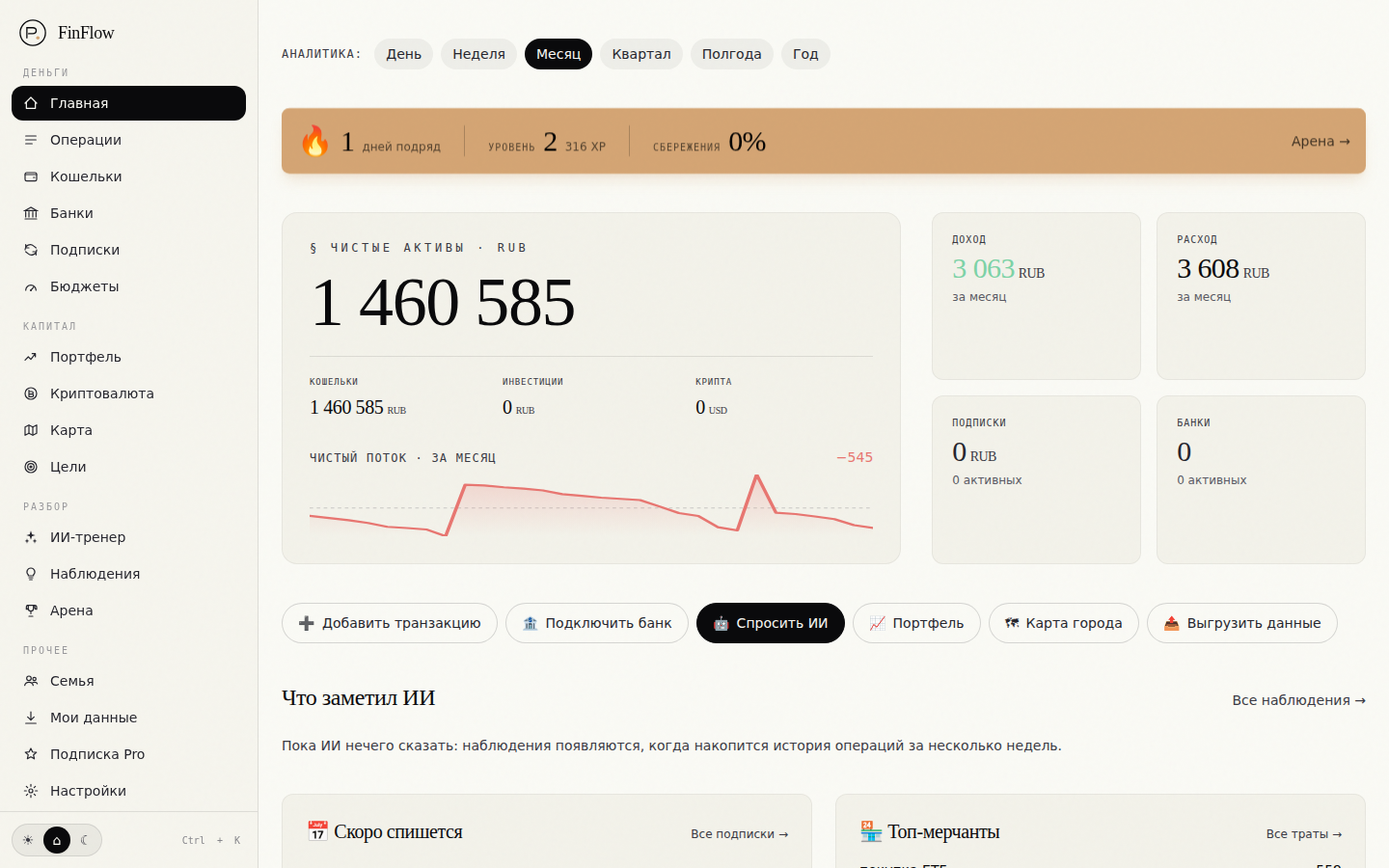Click the Доход 3 063 RUB card
The height and width of the screenshot is (868, 1389).
pyautogui.click(x=1036, y=296)
